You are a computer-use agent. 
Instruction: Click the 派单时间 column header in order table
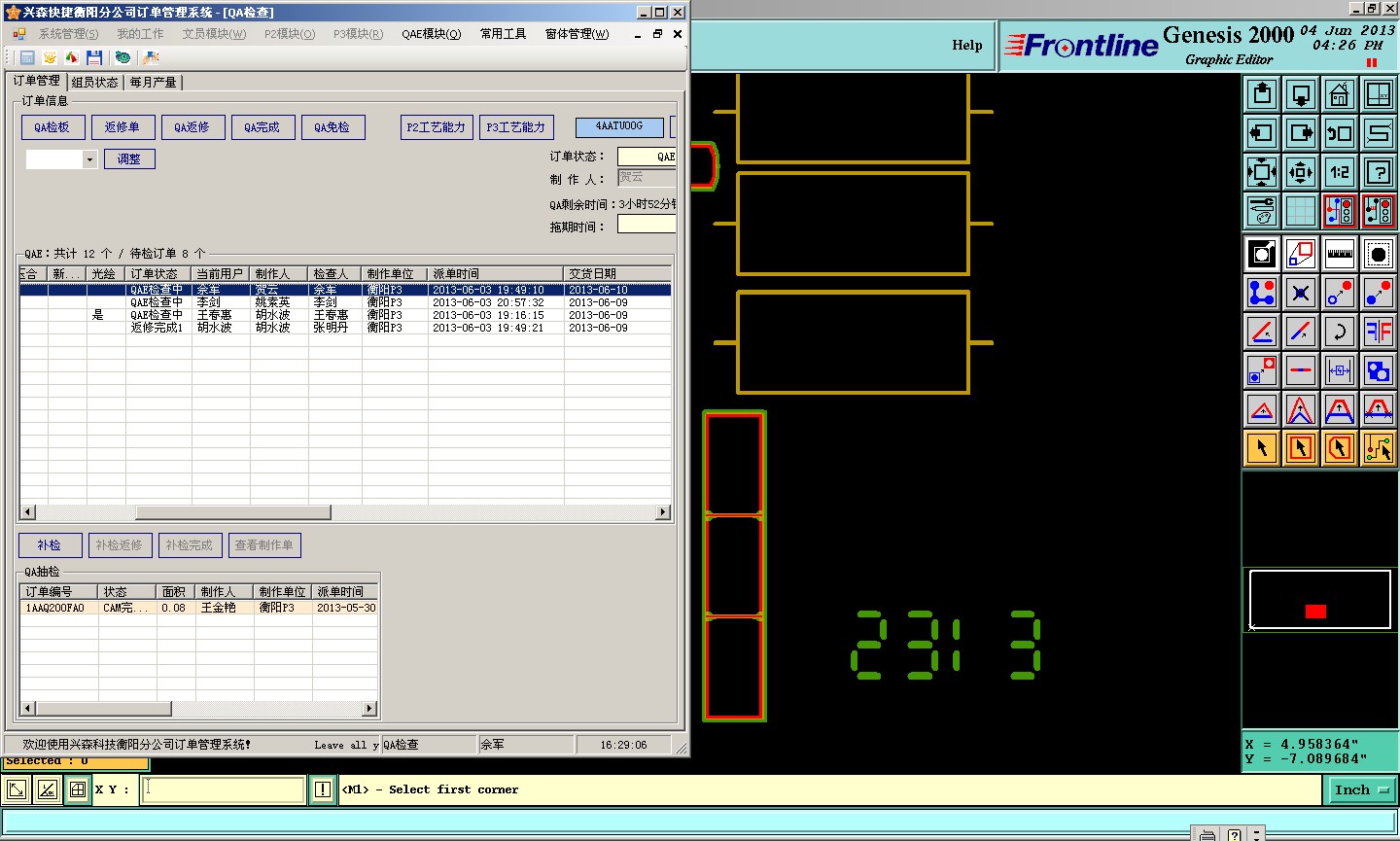click(495, 274)
